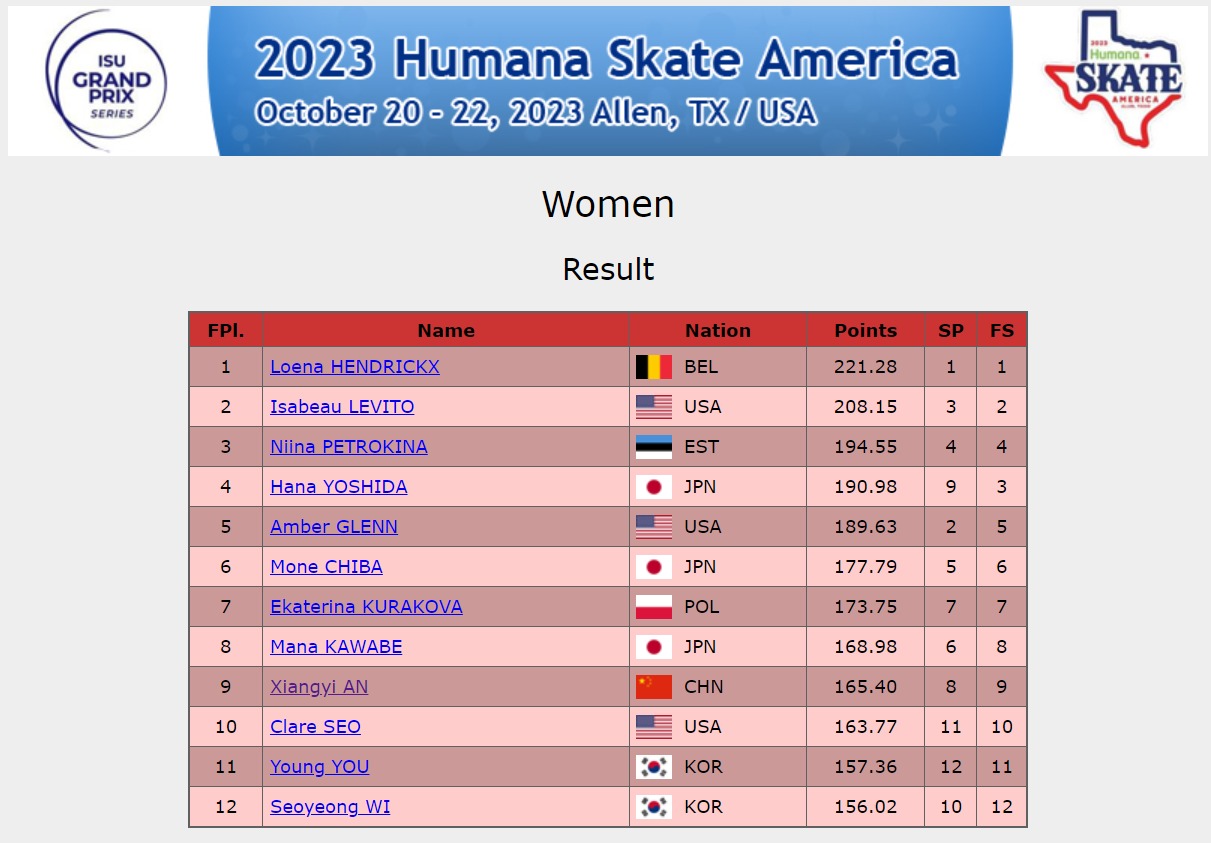Click the Points column header

pyautogui.click(x=866, y=330)
